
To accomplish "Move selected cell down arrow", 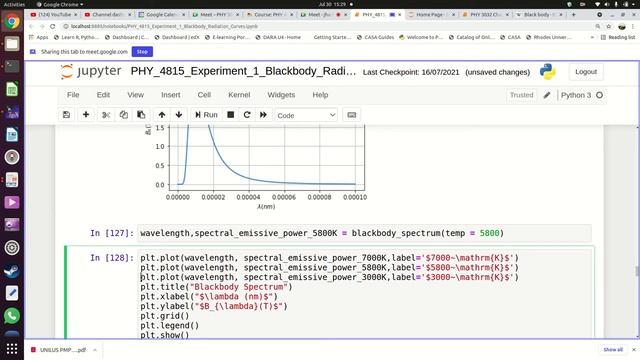I will [179, 115].
